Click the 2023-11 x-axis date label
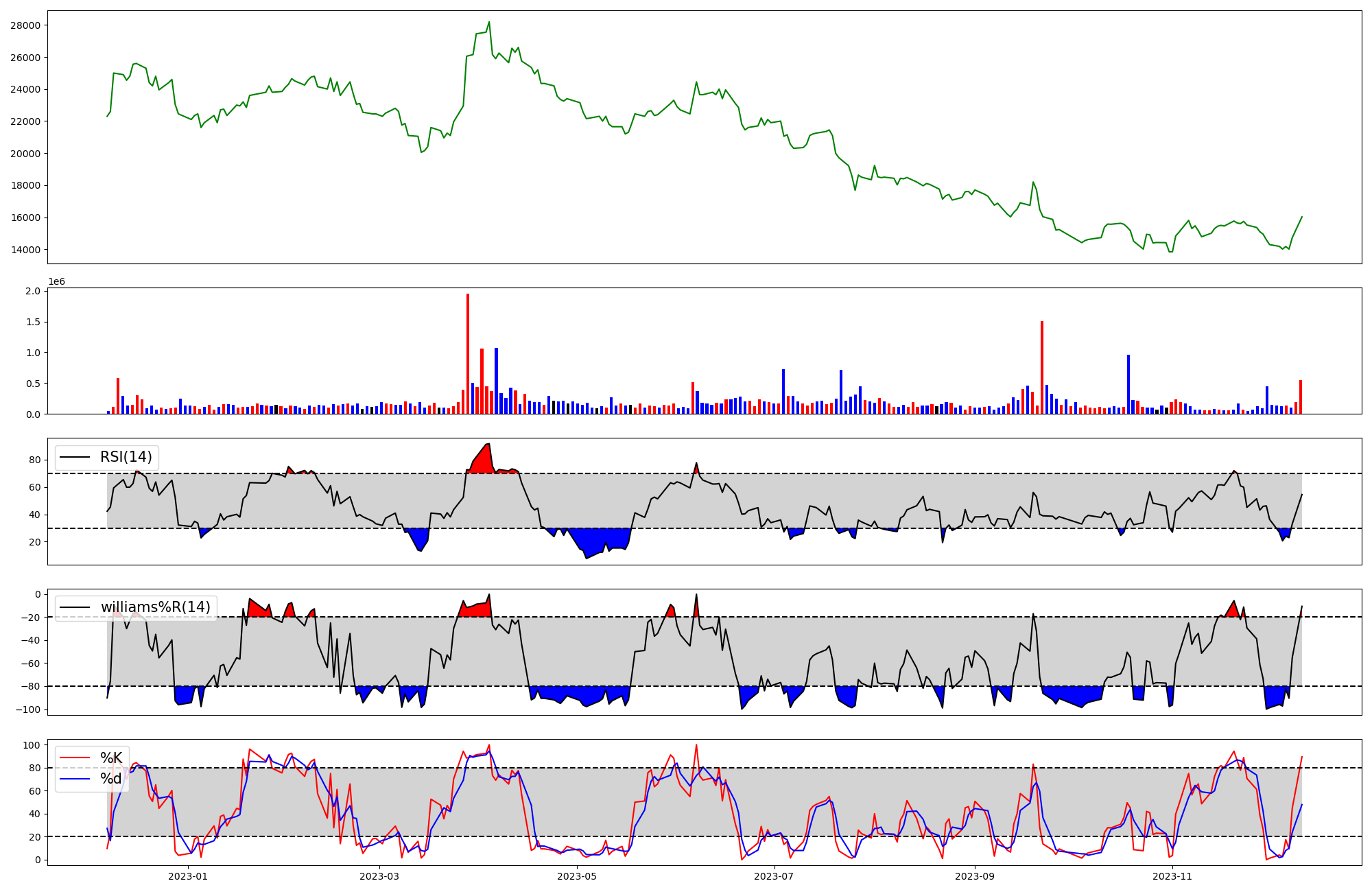Screen dimensions: 1372x892 point(1172,876)
